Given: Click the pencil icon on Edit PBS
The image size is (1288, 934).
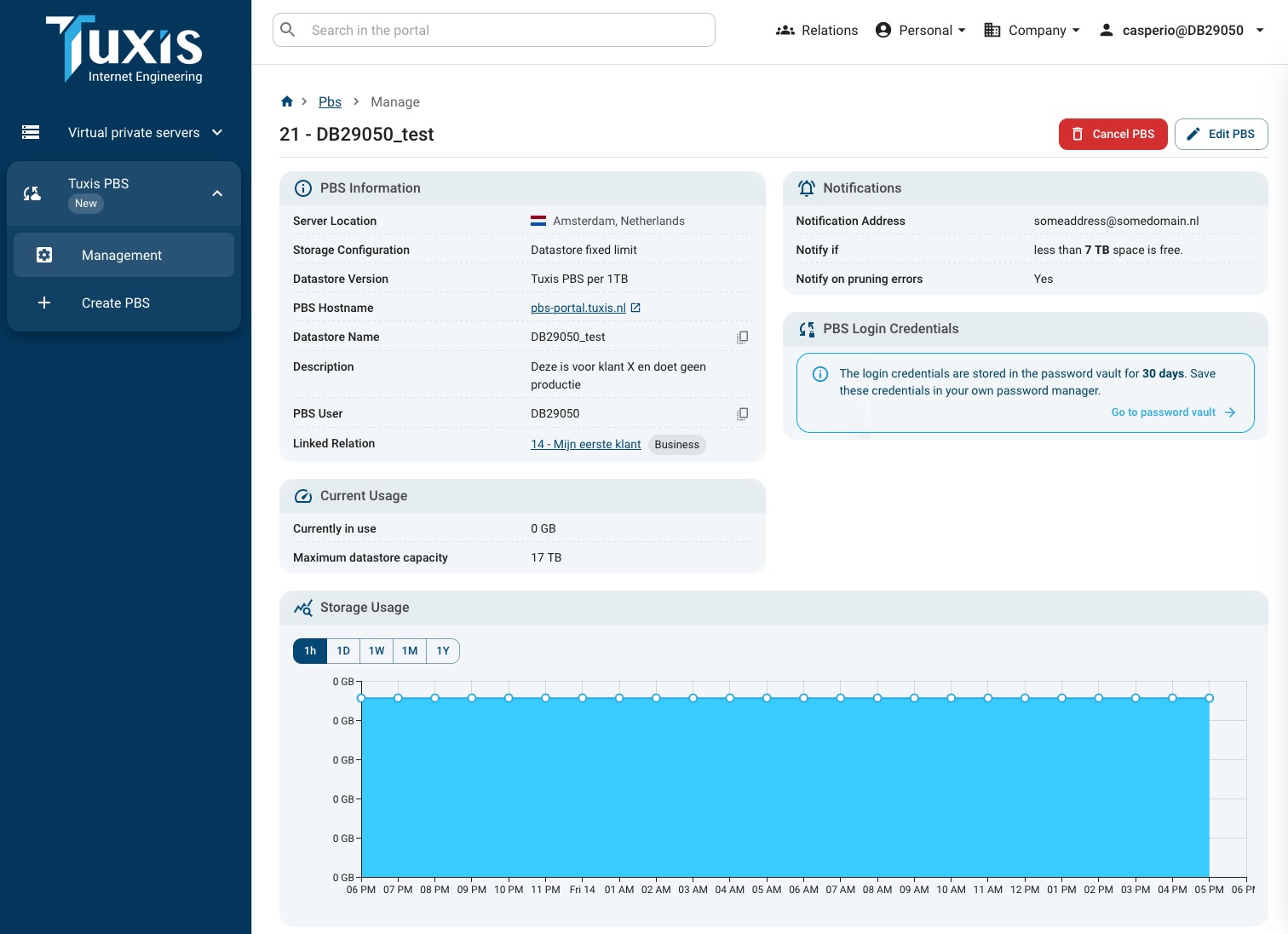Looking at the screenshot, I should (x=1193, y=134).
